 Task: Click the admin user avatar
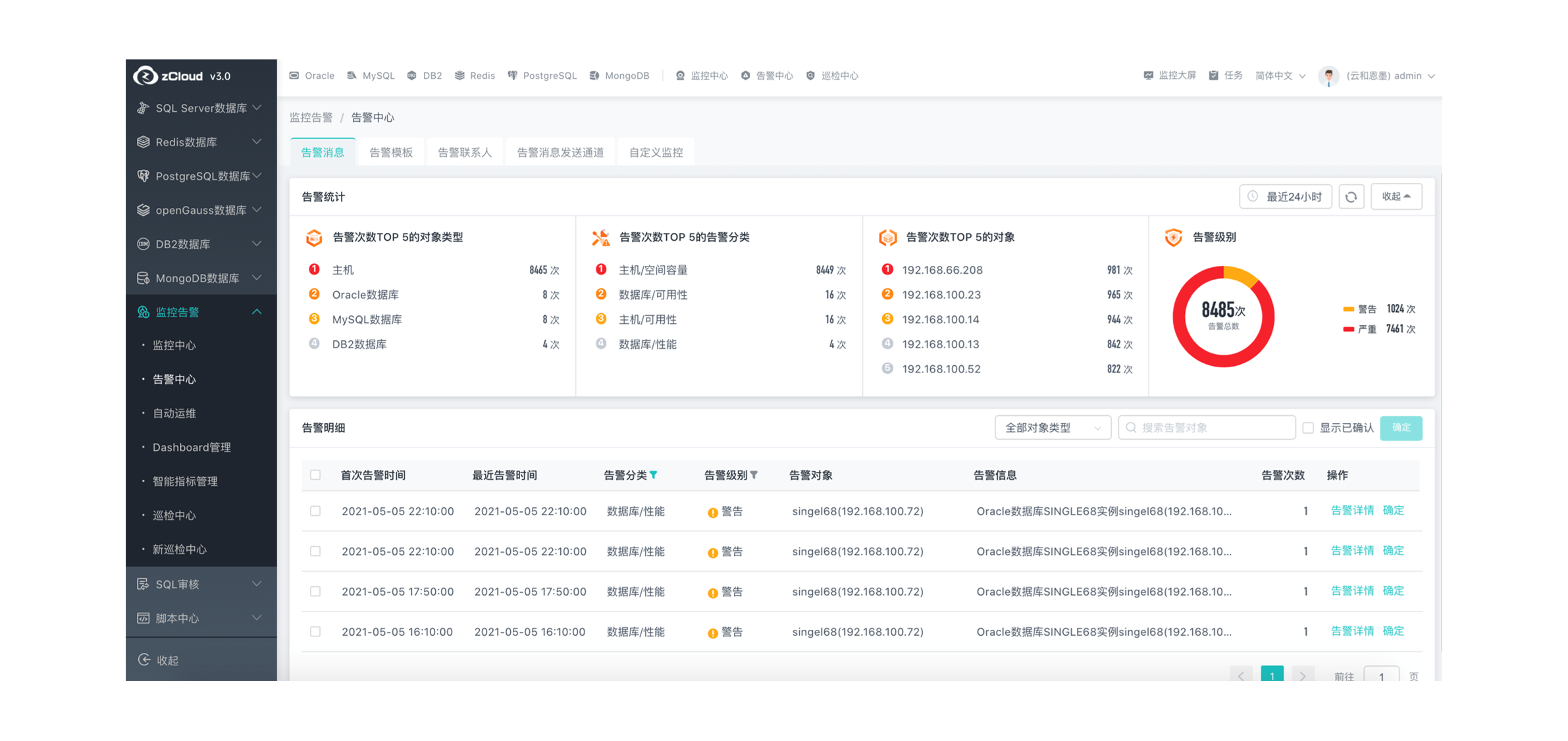click(1328, 76)
